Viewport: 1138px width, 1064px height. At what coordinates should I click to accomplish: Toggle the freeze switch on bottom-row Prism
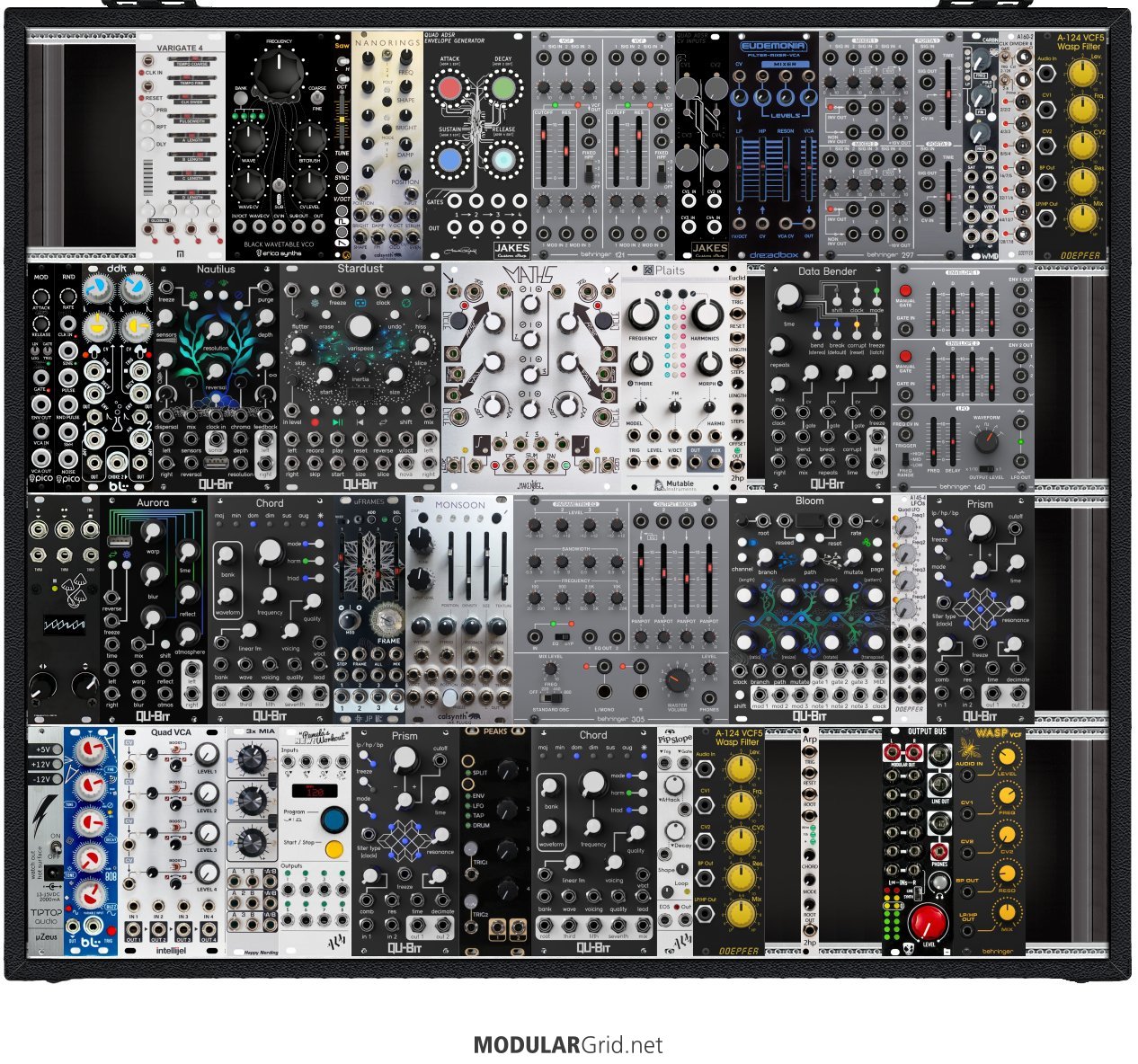click(363, 783)
